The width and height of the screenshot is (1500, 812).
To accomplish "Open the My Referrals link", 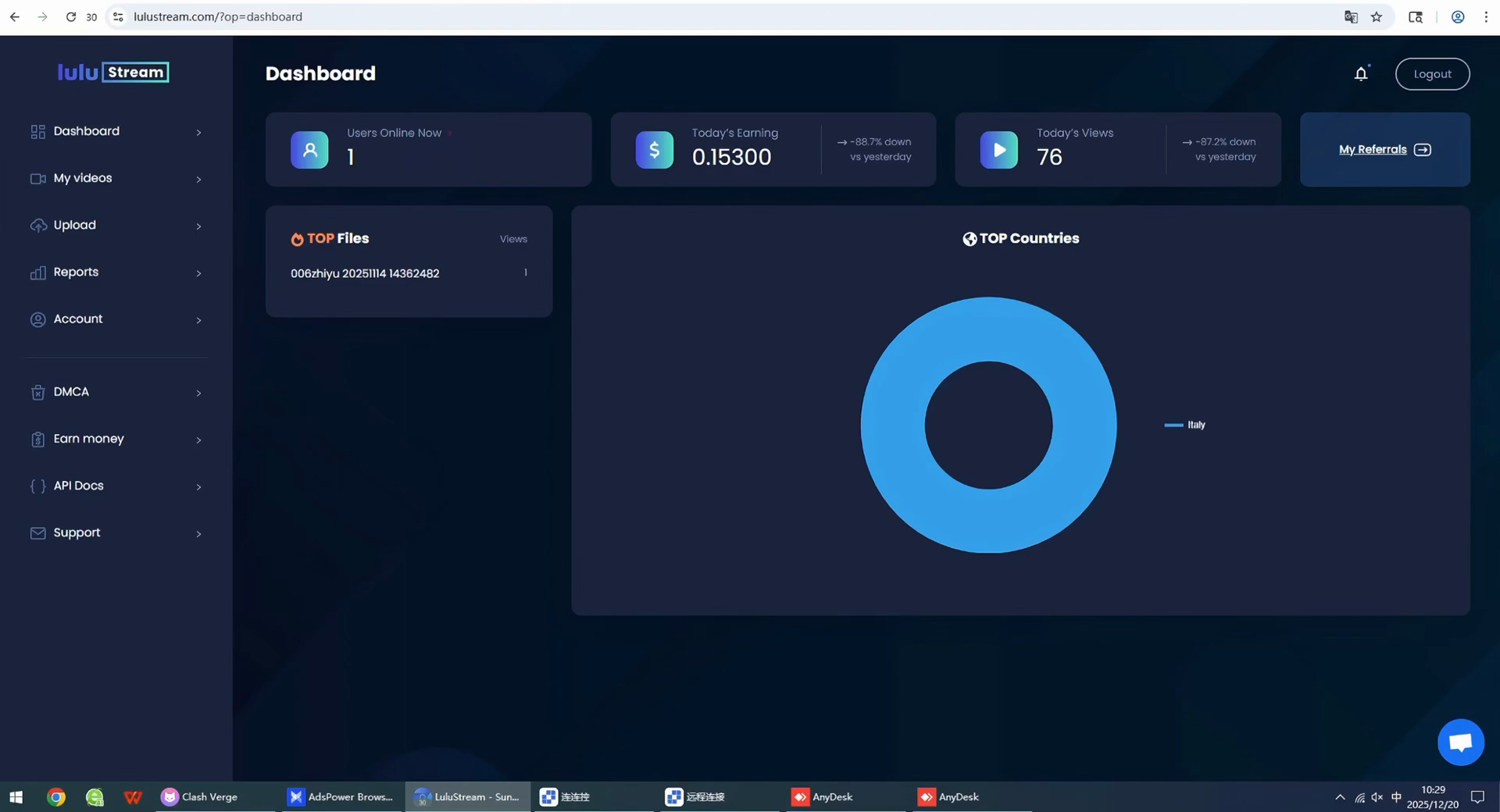I will tap(1384, 149).
